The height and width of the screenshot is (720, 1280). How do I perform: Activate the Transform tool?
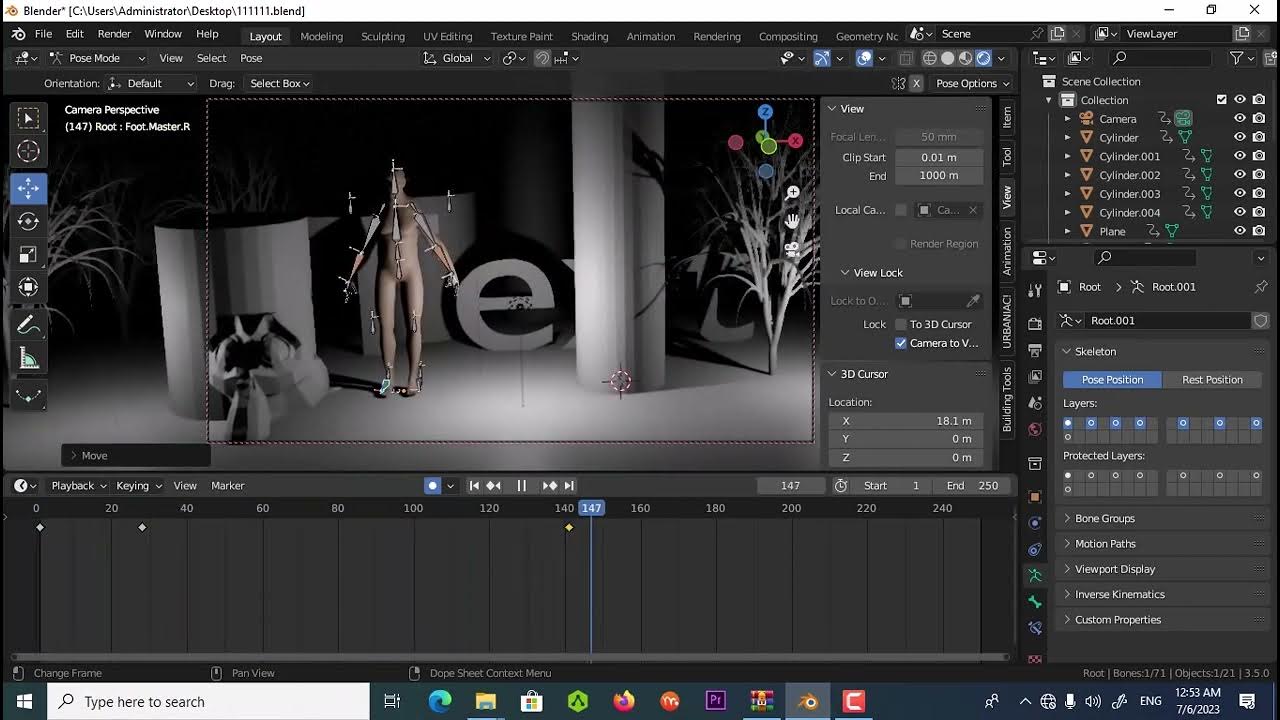point(28,288)
